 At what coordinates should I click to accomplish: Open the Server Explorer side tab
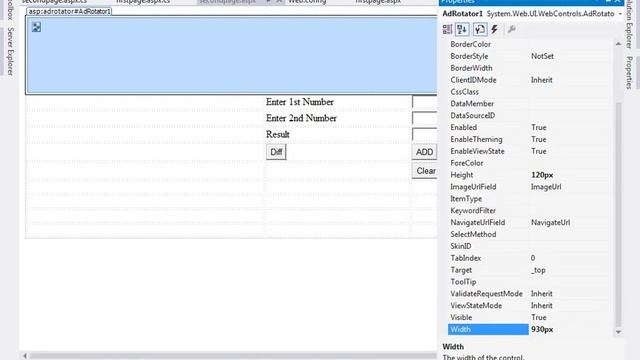pyautogui.click(x=10, y=51)
